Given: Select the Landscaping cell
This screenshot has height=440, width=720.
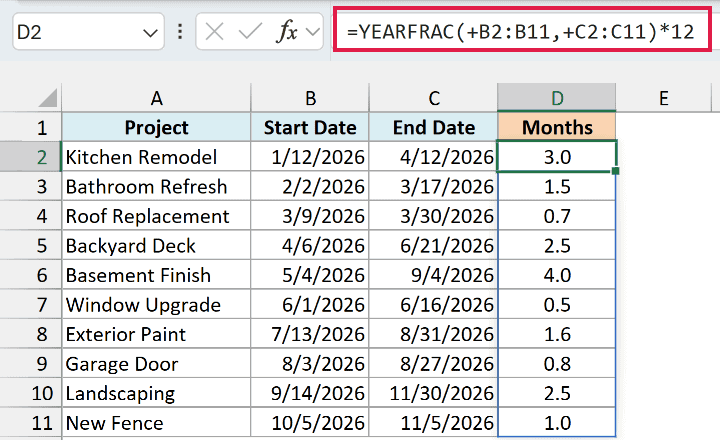Looking at the screenshot, I should click(x=157, y=393).
